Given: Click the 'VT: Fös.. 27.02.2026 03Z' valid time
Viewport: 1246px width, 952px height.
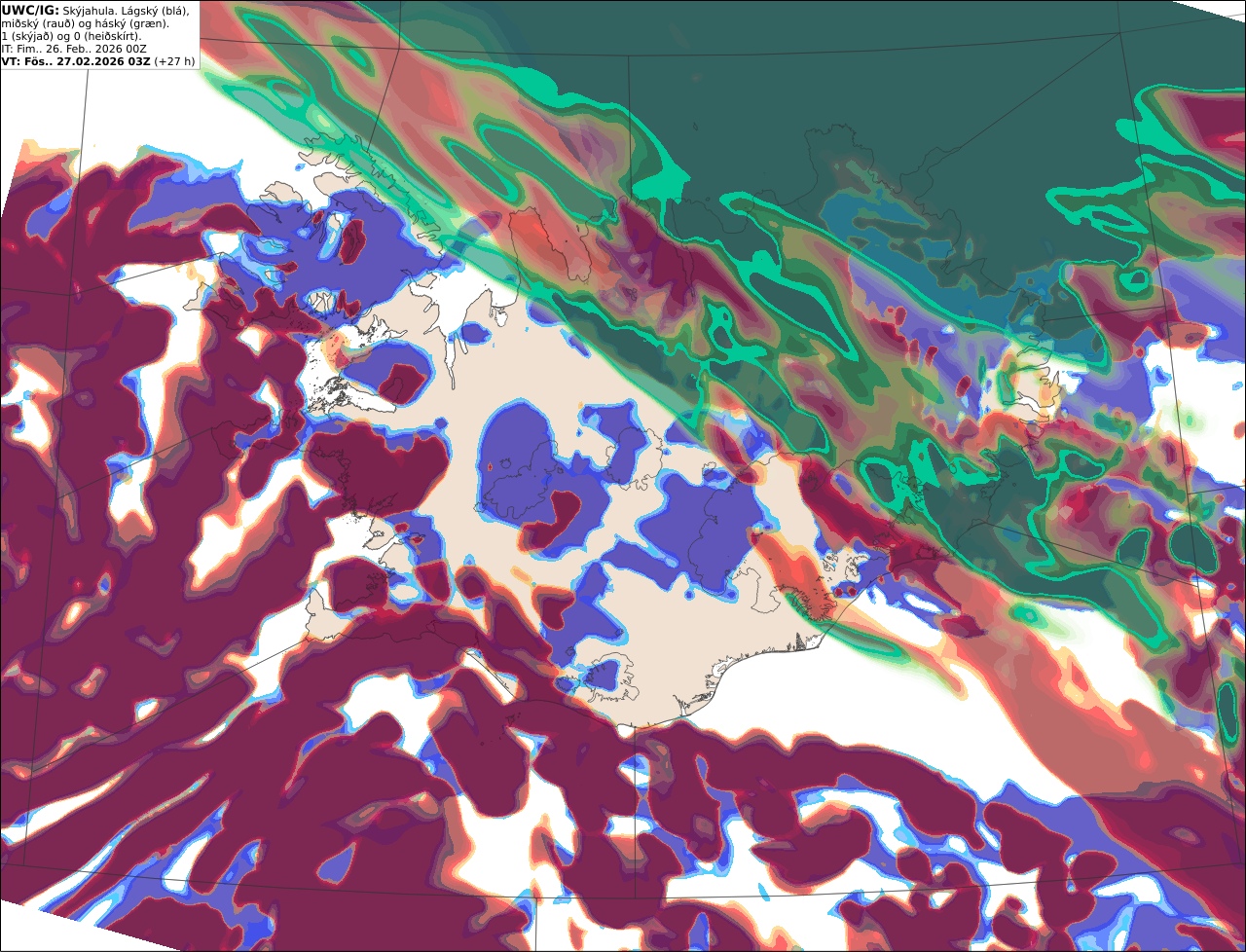Looking at the screenshot, I should coord(75,61).
